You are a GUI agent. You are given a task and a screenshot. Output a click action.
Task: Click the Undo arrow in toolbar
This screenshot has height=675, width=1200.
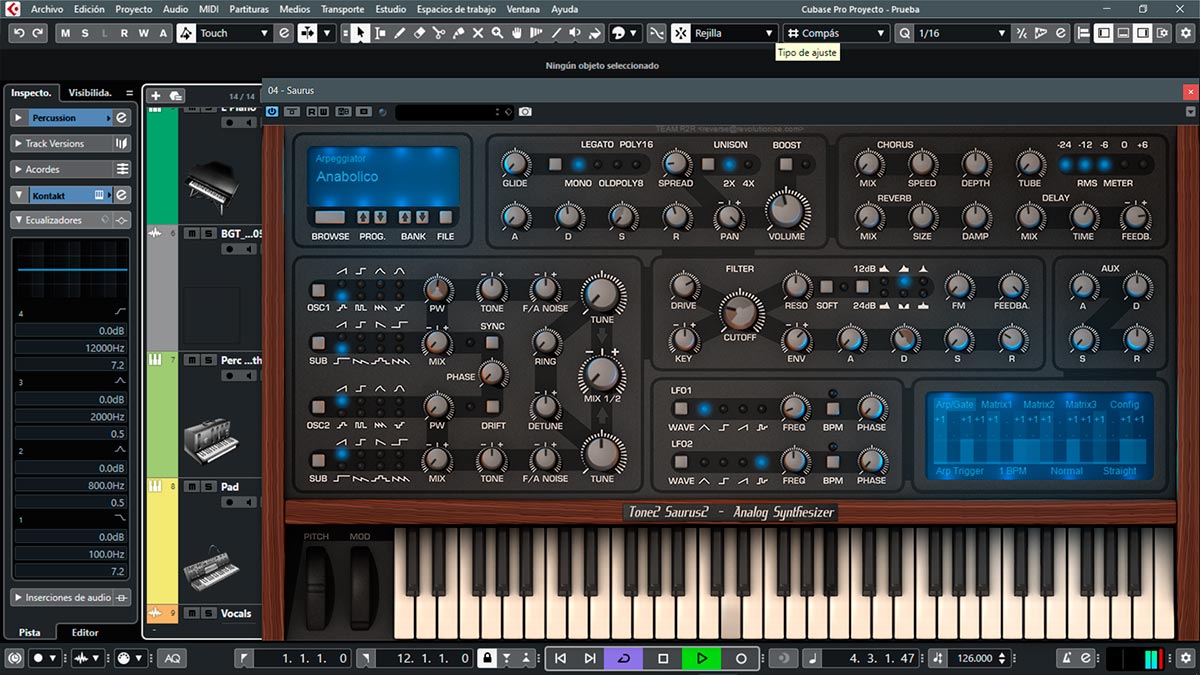pos(18,33)
